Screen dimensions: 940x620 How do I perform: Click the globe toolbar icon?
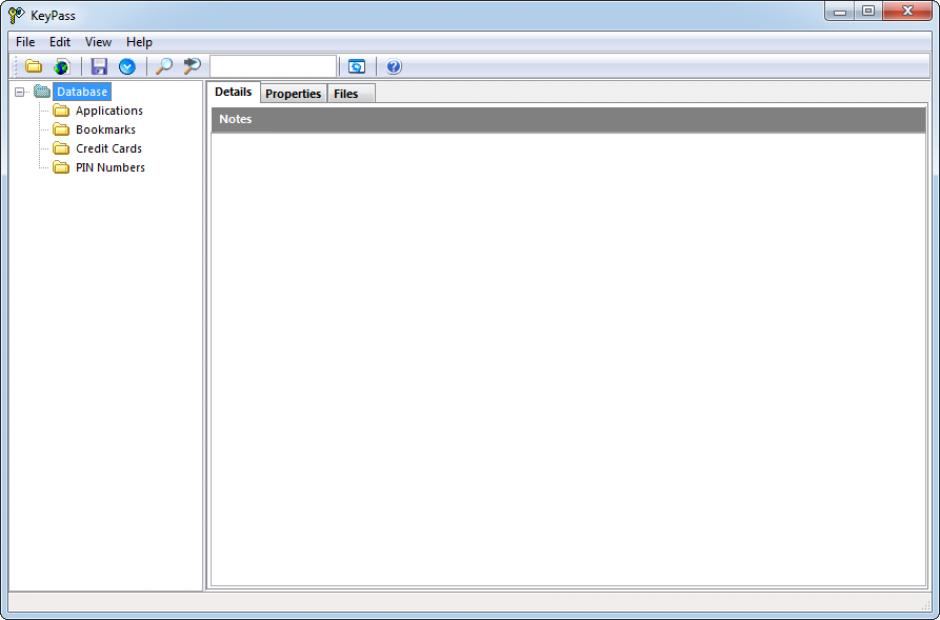tap(61, 67)
